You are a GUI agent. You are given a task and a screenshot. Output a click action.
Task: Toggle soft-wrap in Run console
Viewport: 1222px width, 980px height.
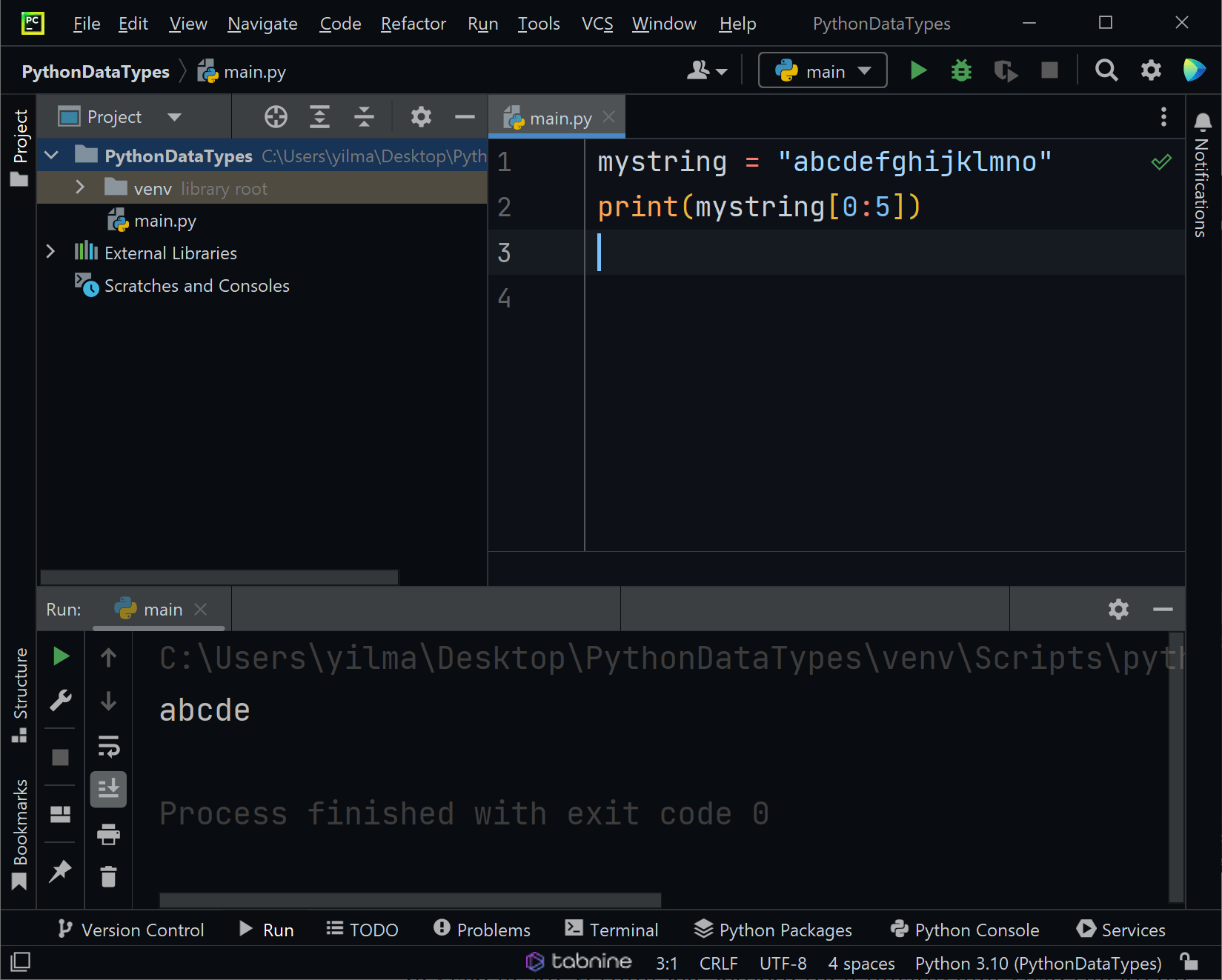[108, 746]
